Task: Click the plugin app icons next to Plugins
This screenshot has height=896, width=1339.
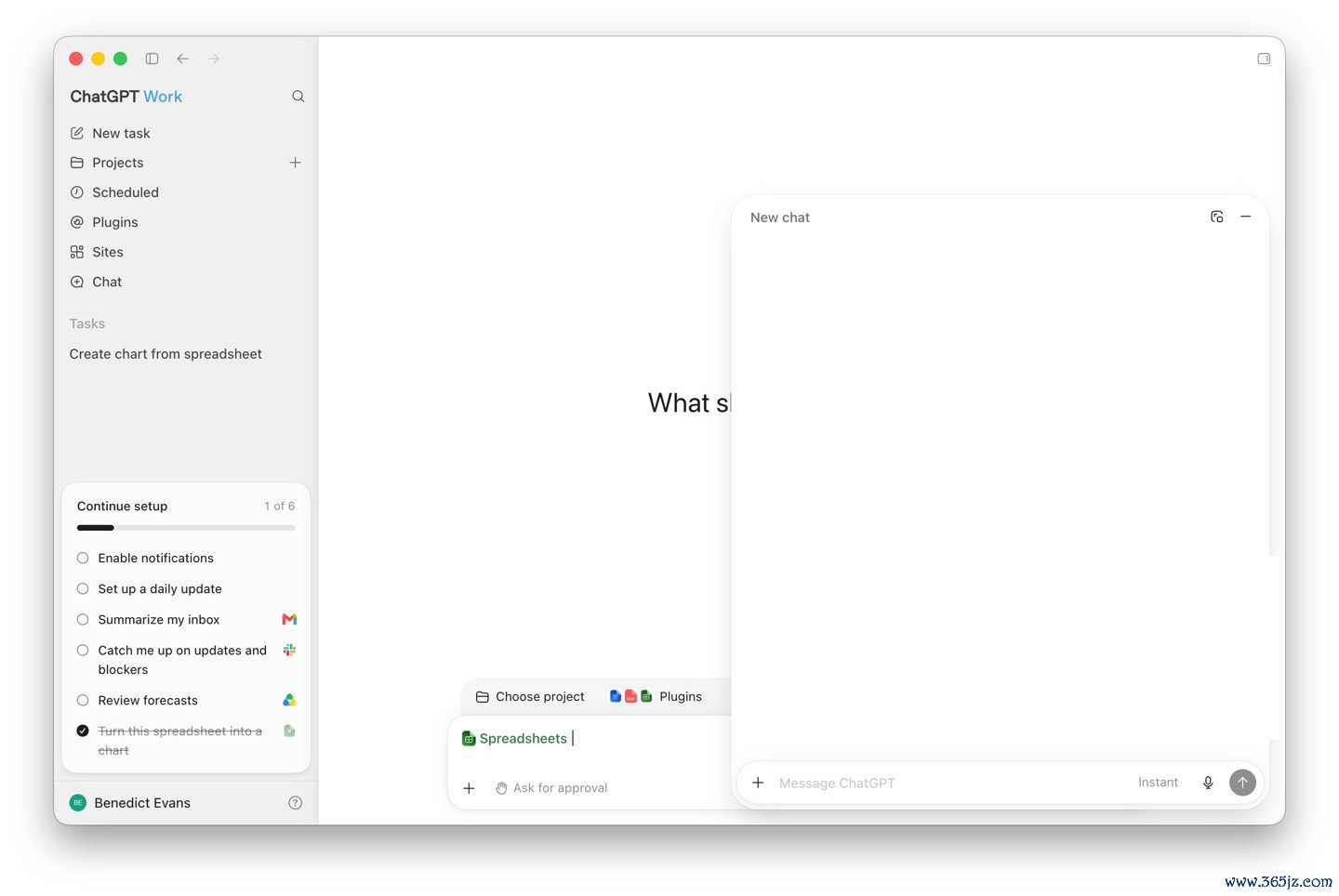Action: (630, 696)
